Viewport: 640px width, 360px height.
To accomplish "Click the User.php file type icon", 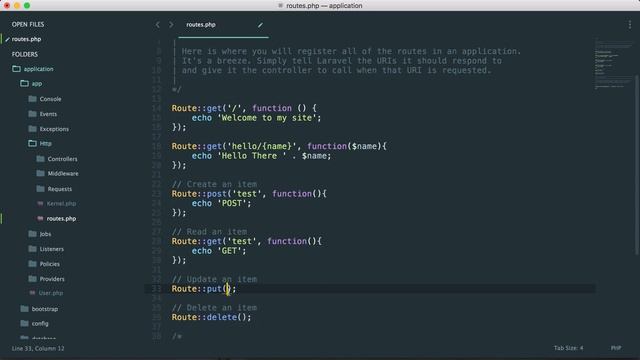I will pyautogui.click(x=32, y=293).
